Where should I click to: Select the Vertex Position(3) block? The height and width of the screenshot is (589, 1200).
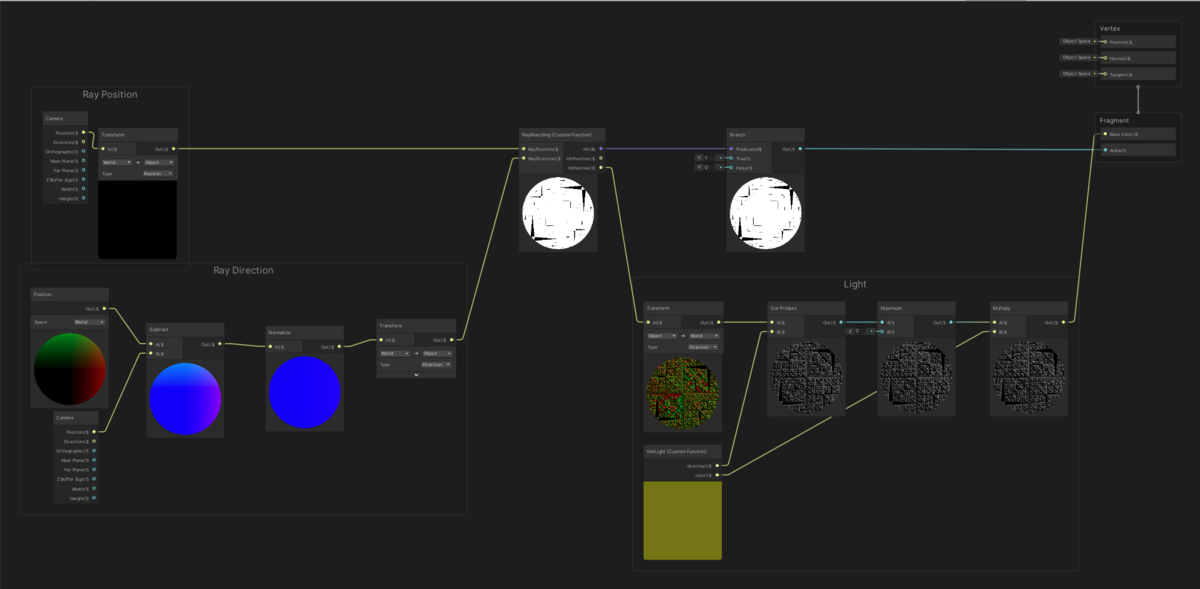1138,42
